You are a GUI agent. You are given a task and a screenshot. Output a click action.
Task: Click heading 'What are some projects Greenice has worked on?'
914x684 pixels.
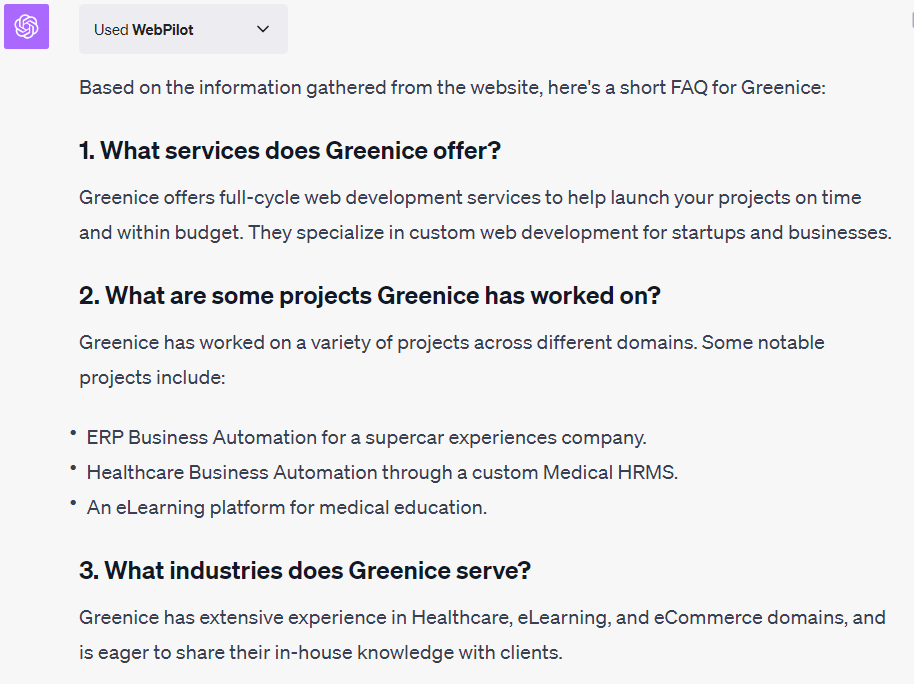point(370,296)
